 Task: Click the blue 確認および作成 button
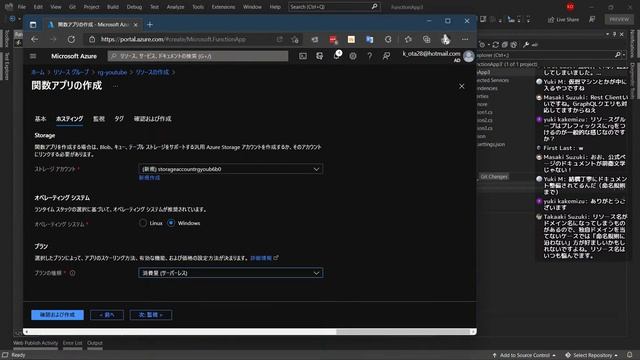(58, 315)
